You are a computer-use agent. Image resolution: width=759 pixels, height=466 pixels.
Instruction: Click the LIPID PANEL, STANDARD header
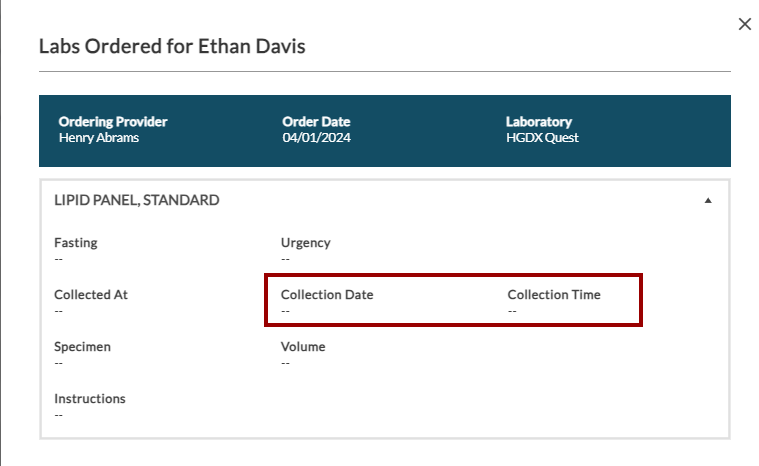[137, 200]
